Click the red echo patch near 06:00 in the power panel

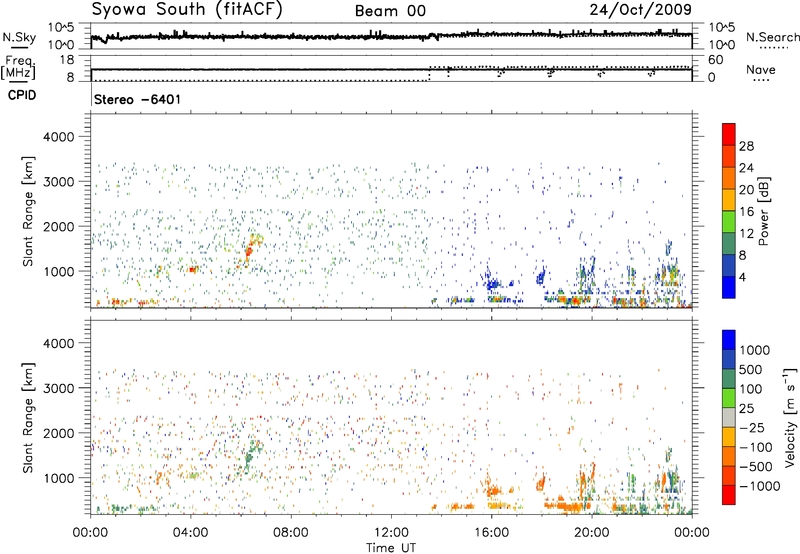pyautogui.click(x=249, y=250)
